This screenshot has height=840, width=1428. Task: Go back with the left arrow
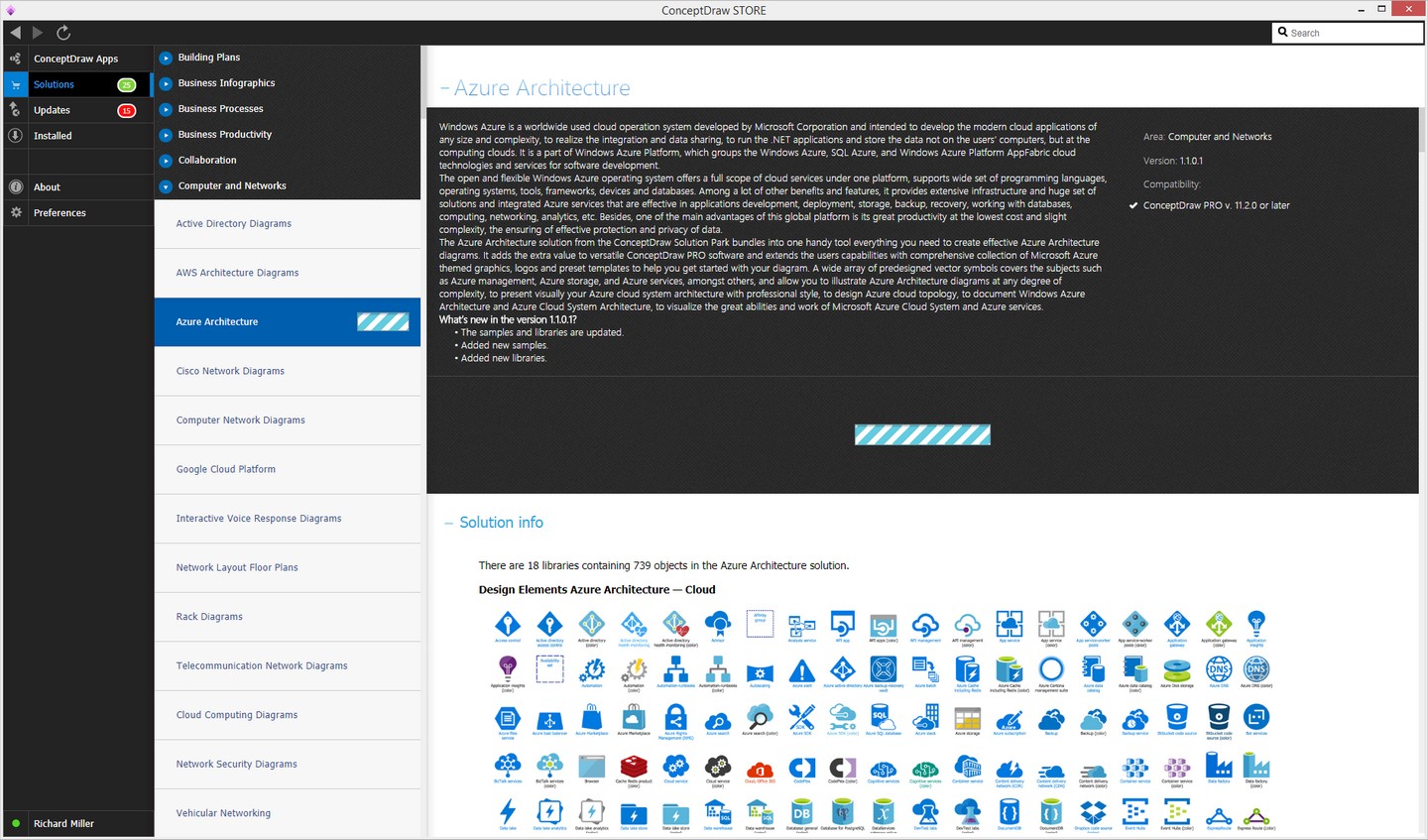click(x=15, y=33)
